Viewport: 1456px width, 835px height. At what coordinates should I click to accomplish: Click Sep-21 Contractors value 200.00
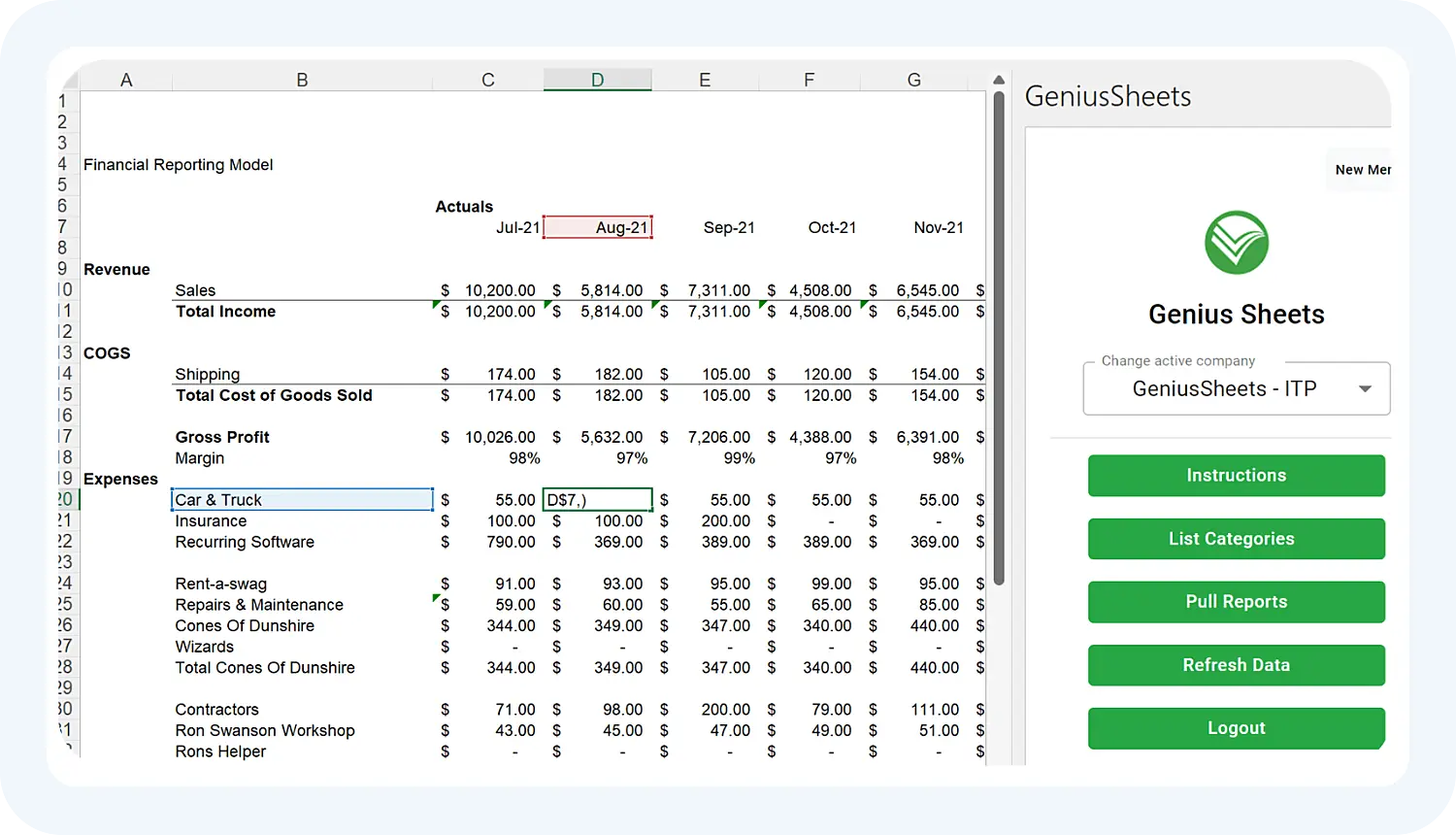[x=726, y=710]
